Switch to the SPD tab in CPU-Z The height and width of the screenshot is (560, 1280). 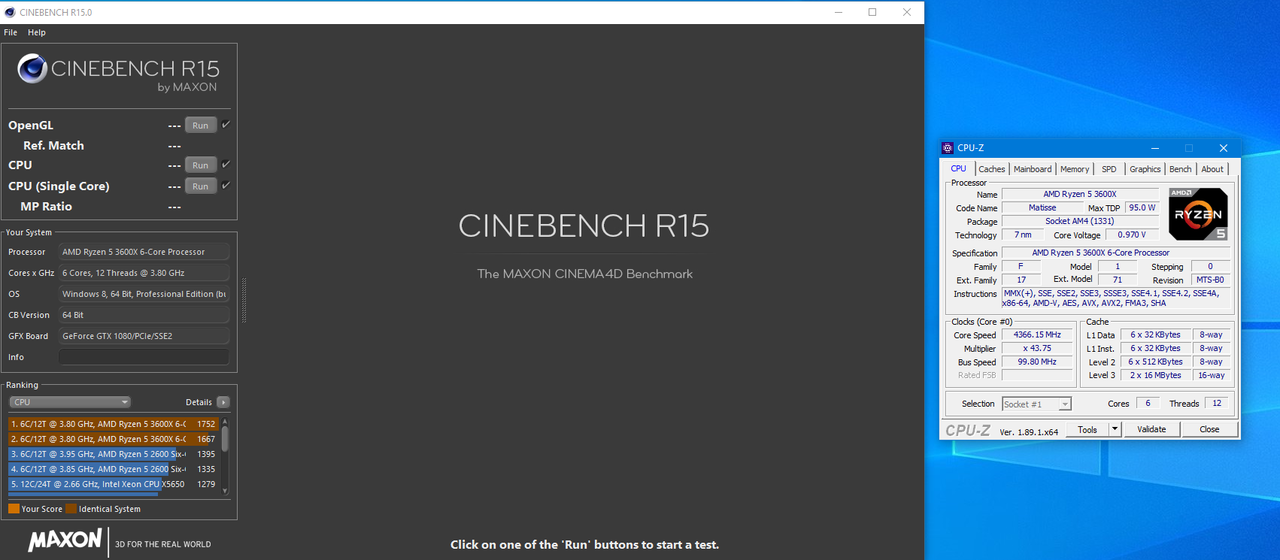pos(1109,169)
